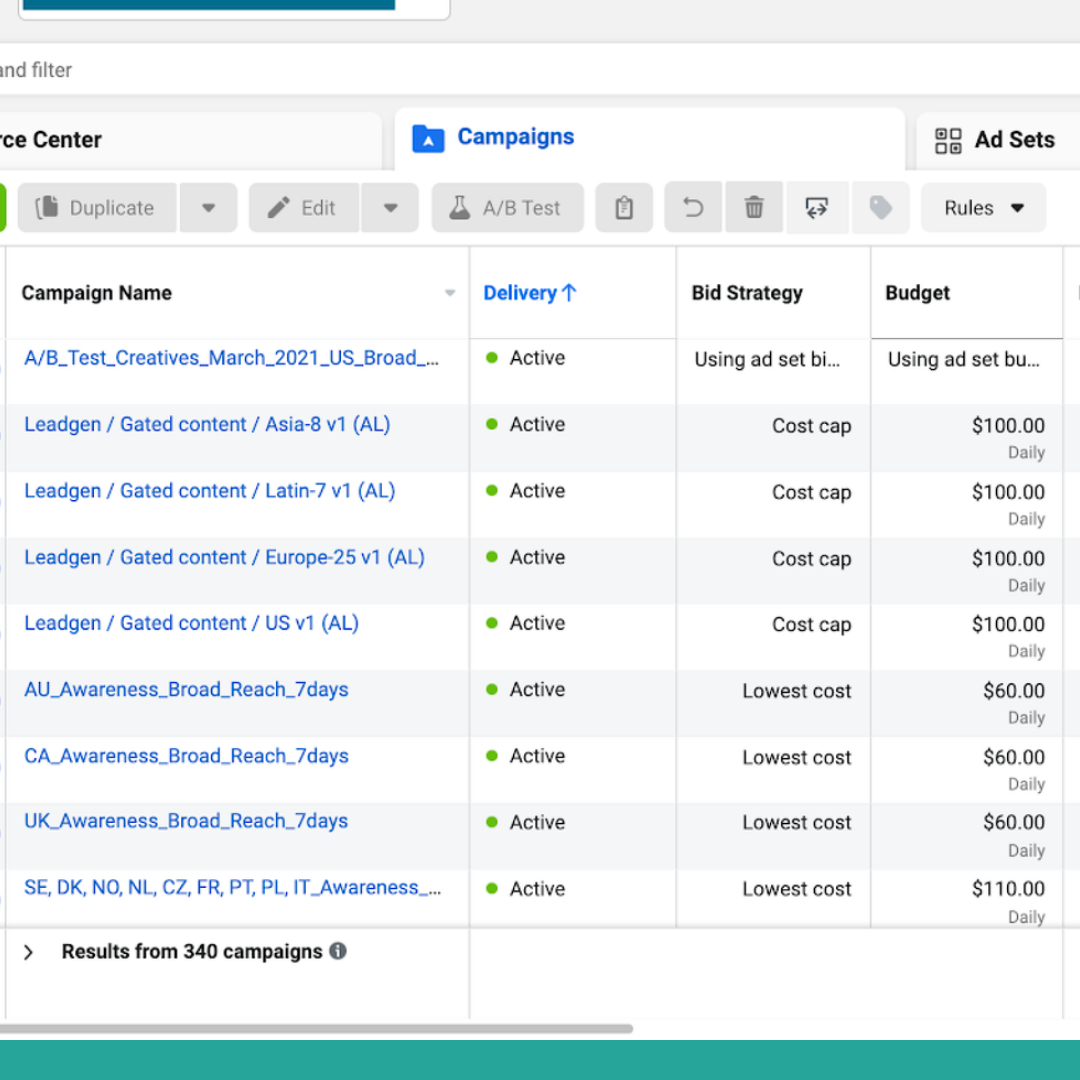Click $60.00 budget of AU_Awareness campaign
Screen dimensions: 1080x1080
(1013, 691)
